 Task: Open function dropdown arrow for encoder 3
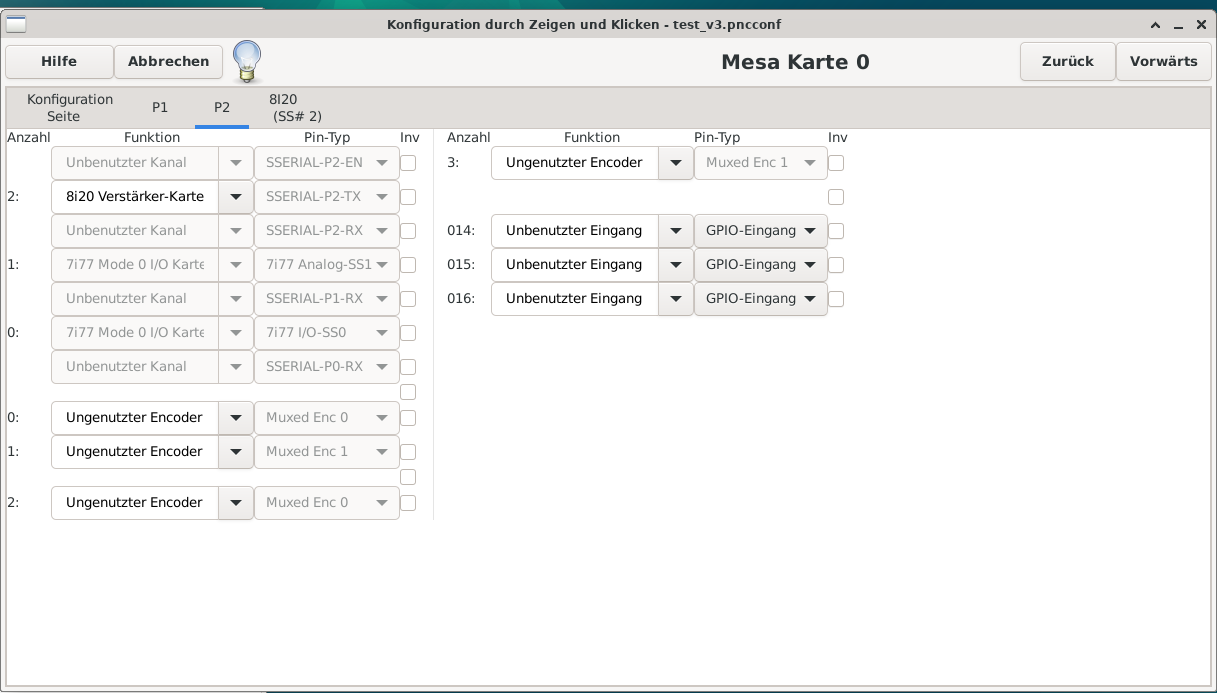point(675,163)
